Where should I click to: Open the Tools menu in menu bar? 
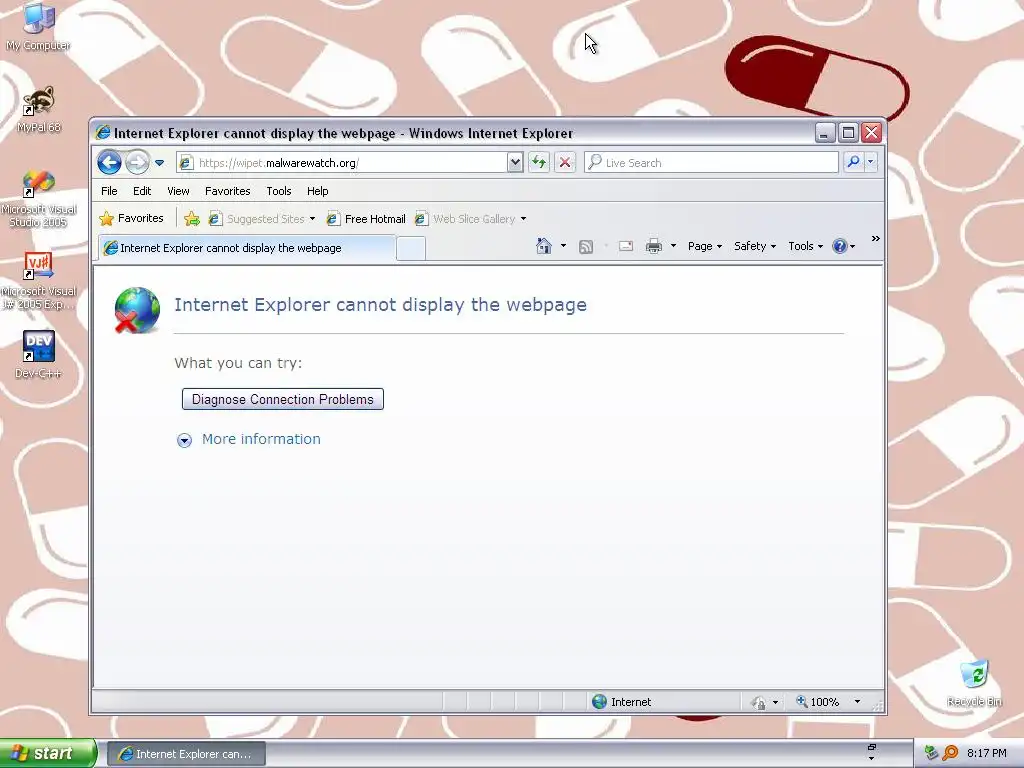(x=279, y=191)
